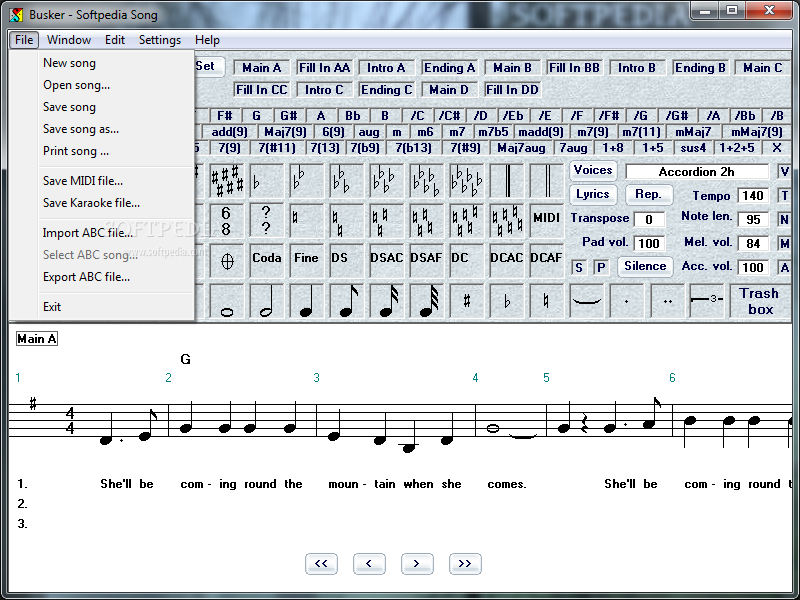
Task: Click bar number 4 marker
Action: coord(475,378)
